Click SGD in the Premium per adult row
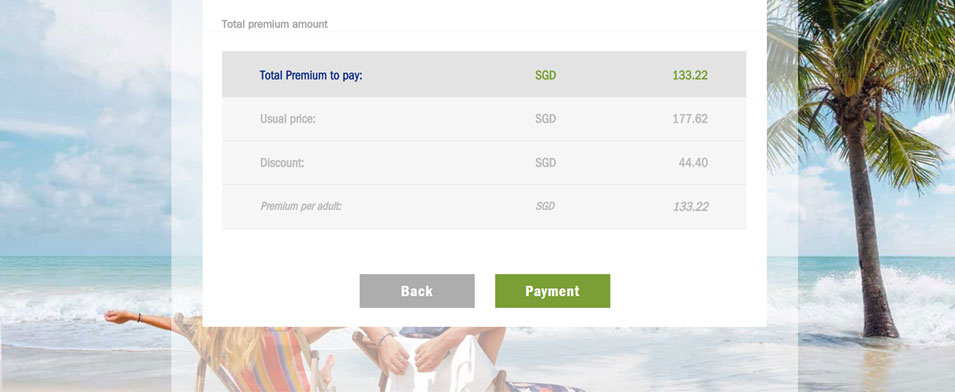This screenshot has width=955, height=392. 545,206
